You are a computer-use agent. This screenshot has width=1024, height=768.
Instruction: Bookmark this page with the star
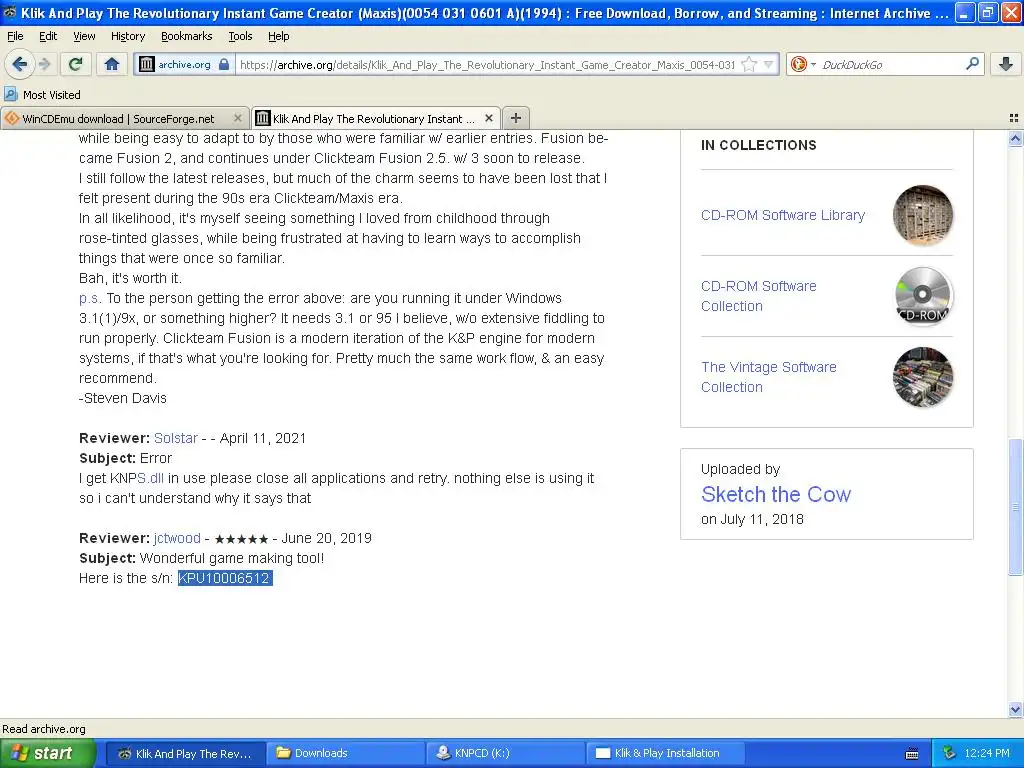point(749,64)
